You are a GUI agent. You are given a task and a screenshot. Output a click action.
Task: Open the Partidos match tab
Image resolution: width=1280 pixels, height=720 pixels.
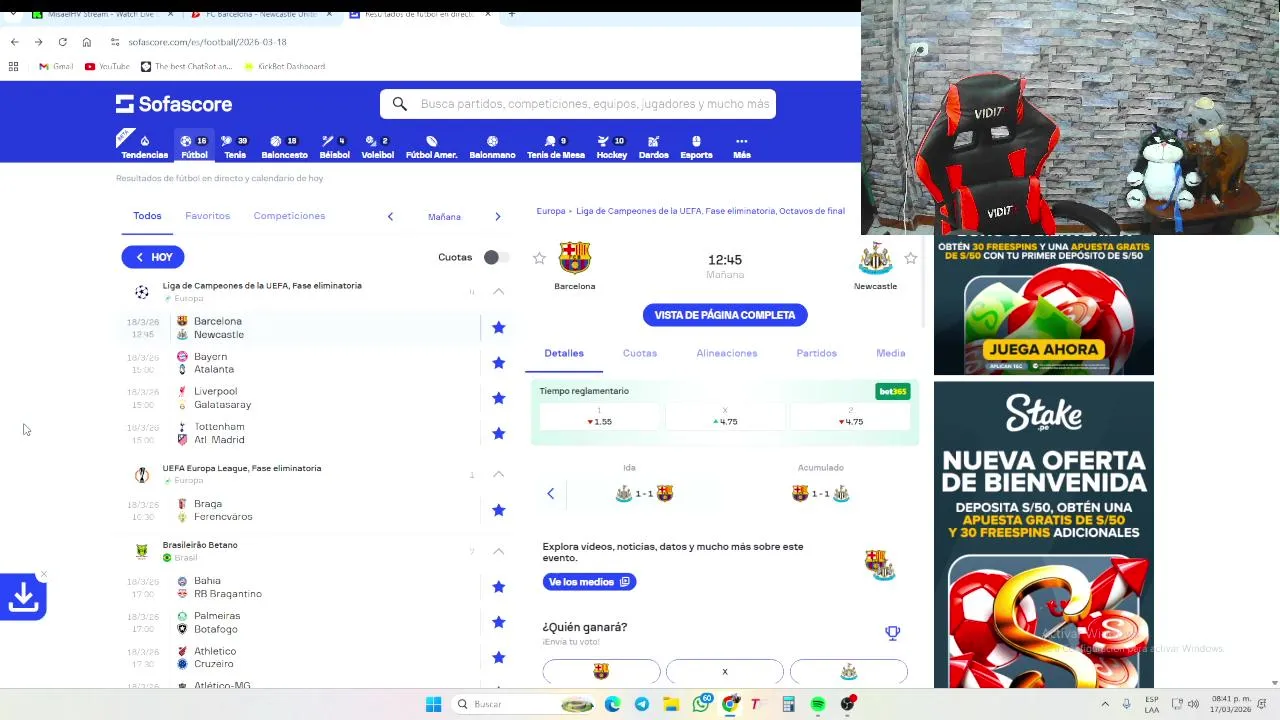[816, 353]
